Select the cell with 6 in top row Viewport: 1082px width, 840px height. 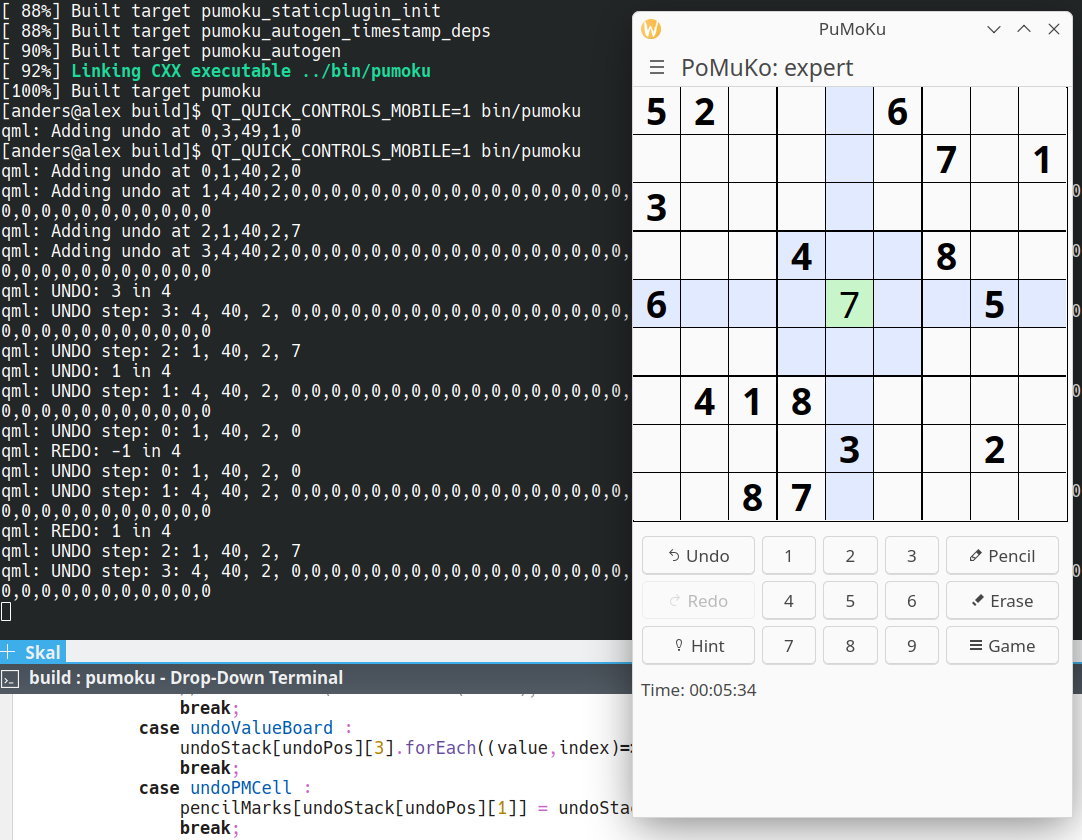(898, 110)
